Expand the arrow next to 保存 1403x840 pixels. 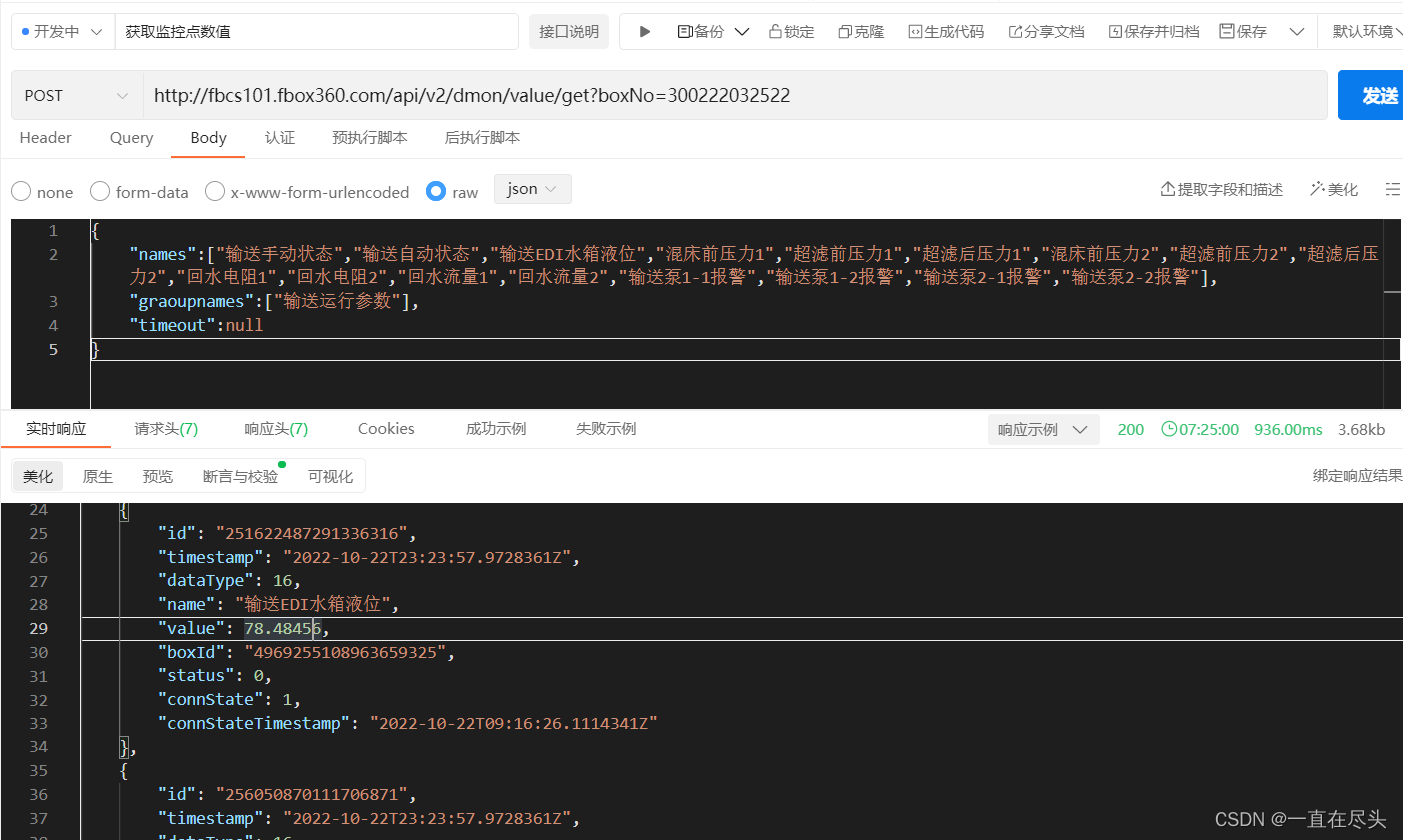coord(1297,32)
